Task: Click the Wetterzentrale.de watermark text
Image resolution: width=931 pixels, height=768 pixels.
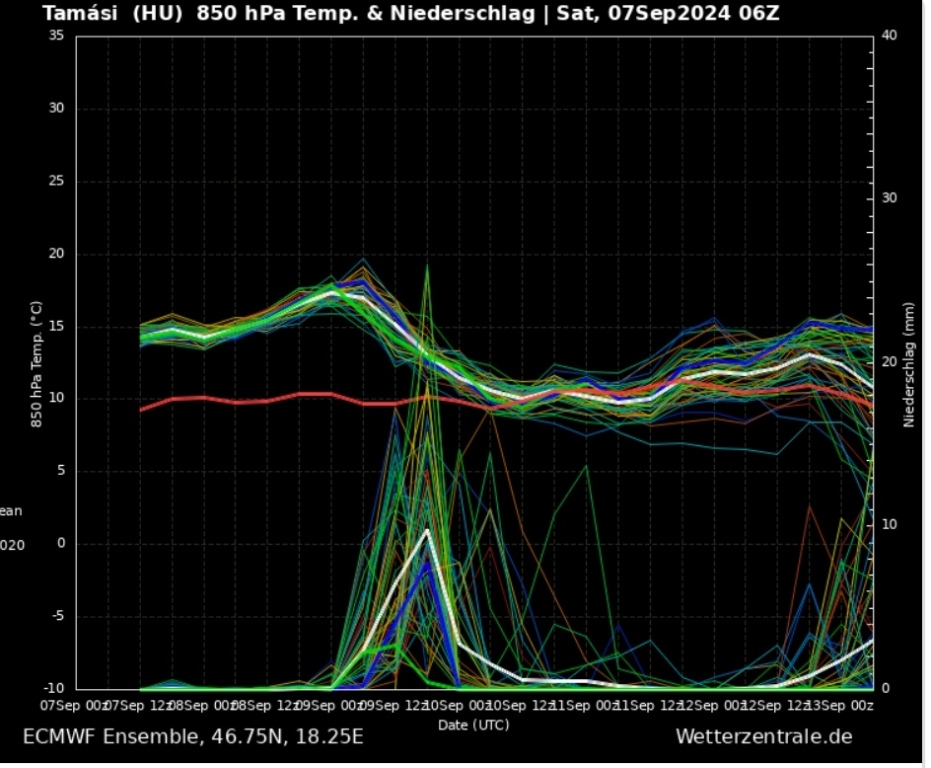Action: coord(763,737)
